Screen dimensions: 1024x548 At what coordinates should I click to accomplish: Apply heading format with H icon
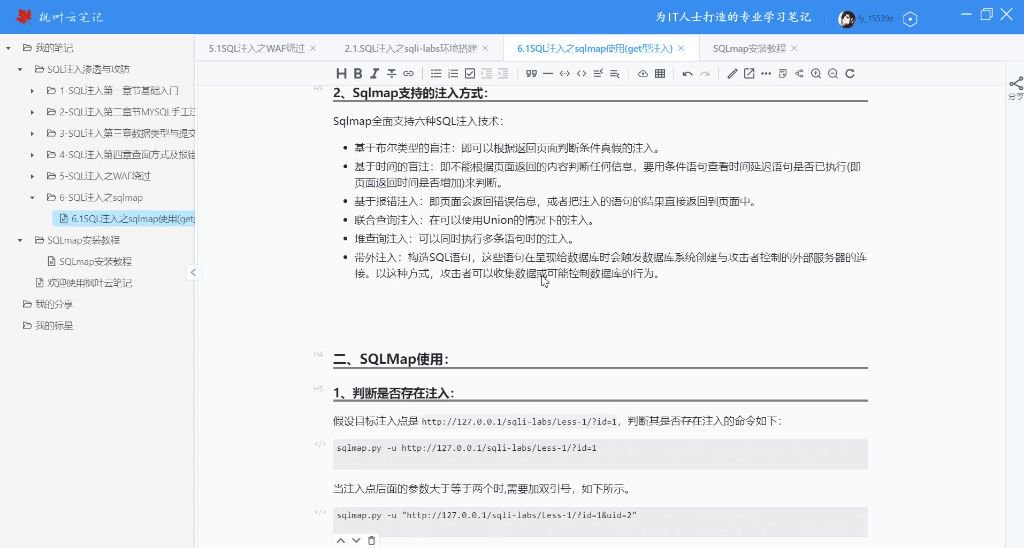341,73
